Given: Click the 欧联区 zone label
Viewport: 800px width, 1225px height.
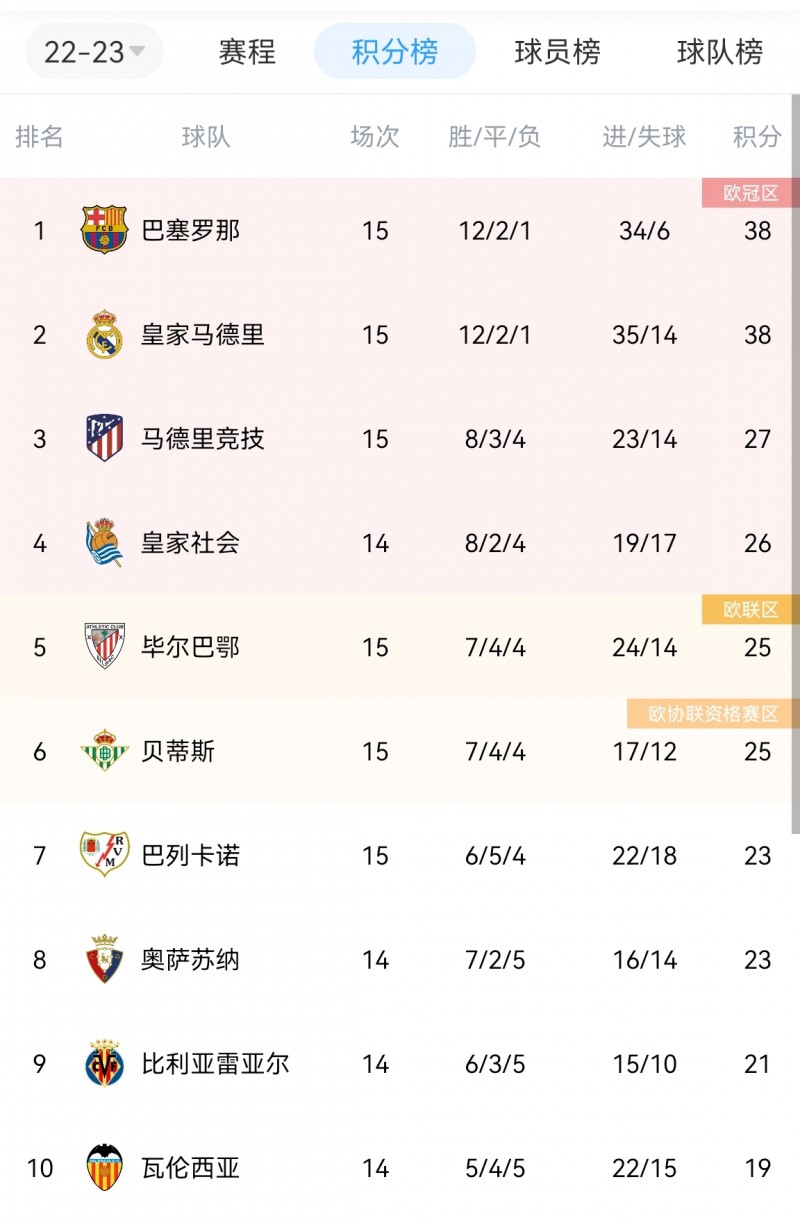Looking at the screenshot, I should coord(750,609).
